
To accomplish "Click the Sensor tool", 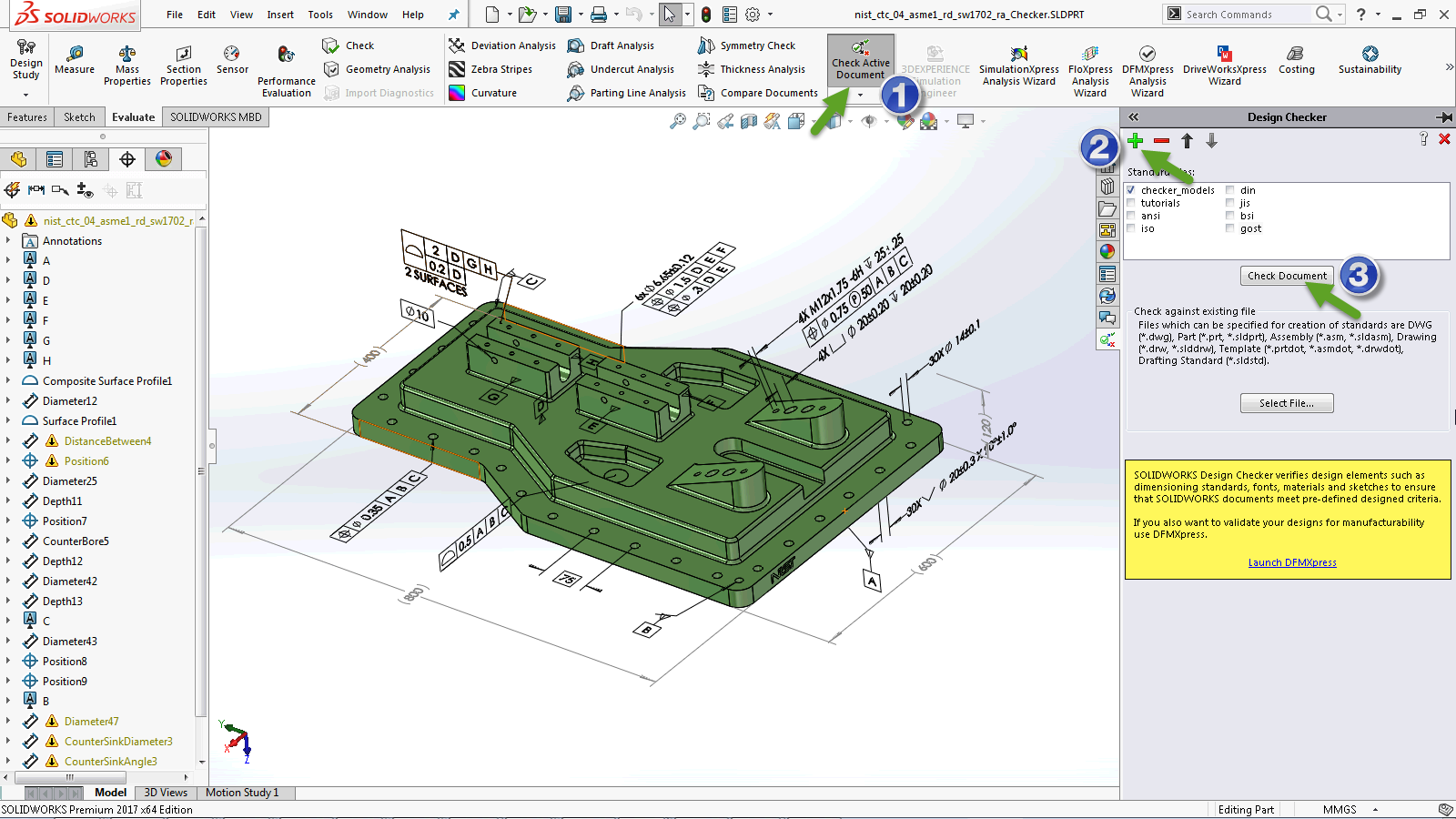I will click(x=232, y=60).
